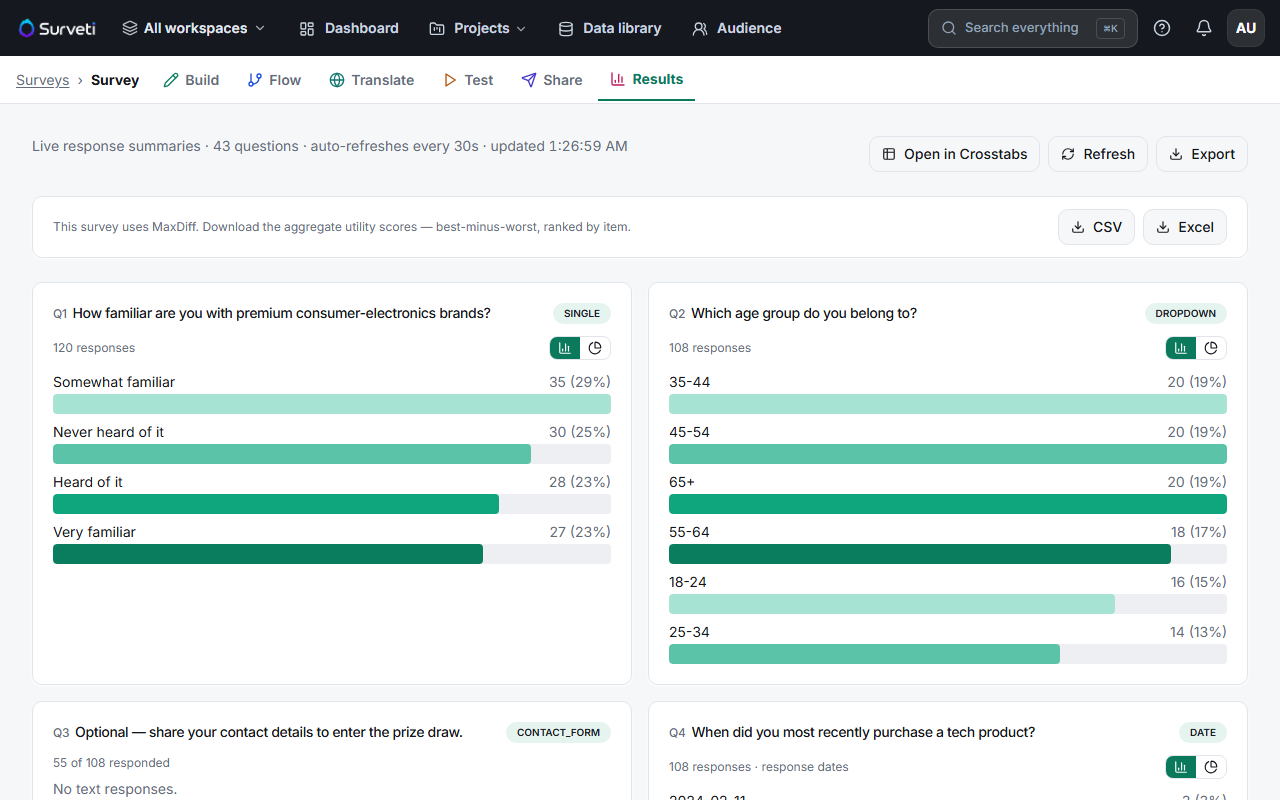Switch Q1 to pie chart view
Image resolution: width=1280 pixels, height=800 pixels.
coord(595,348)
